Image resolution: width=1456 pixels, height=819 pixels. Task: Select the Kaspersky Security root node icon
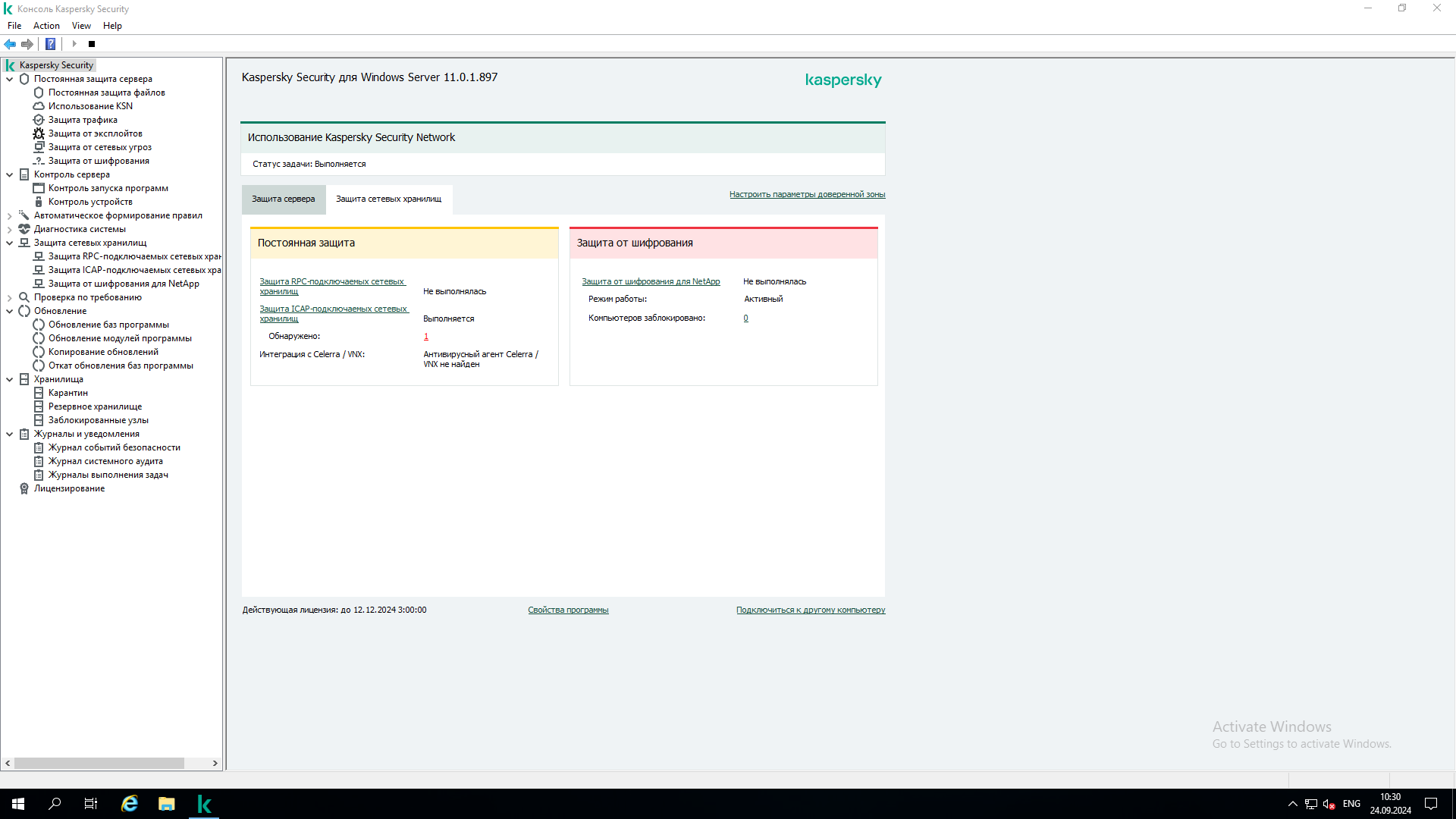tap(10, 65)
